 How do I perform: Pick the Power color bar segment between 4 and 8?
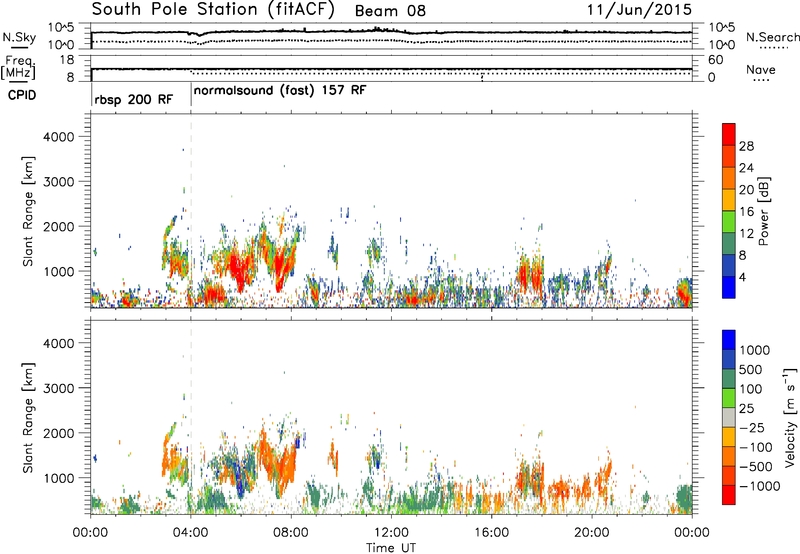tap(729, 266)
